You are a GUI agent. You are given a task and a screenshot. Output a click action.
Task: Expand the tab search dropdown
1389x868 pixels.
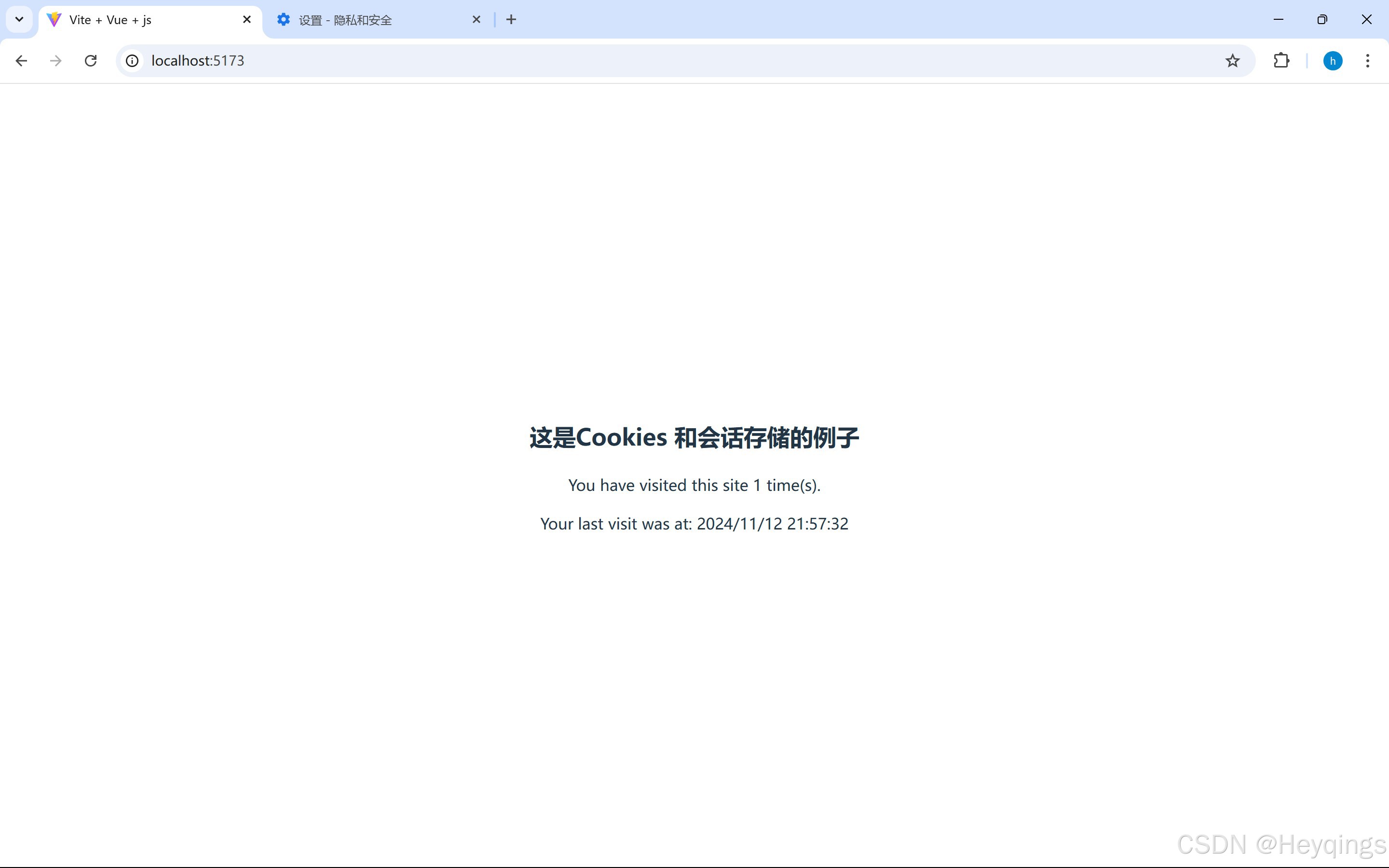pyautogui.click(x=19, y=19)
